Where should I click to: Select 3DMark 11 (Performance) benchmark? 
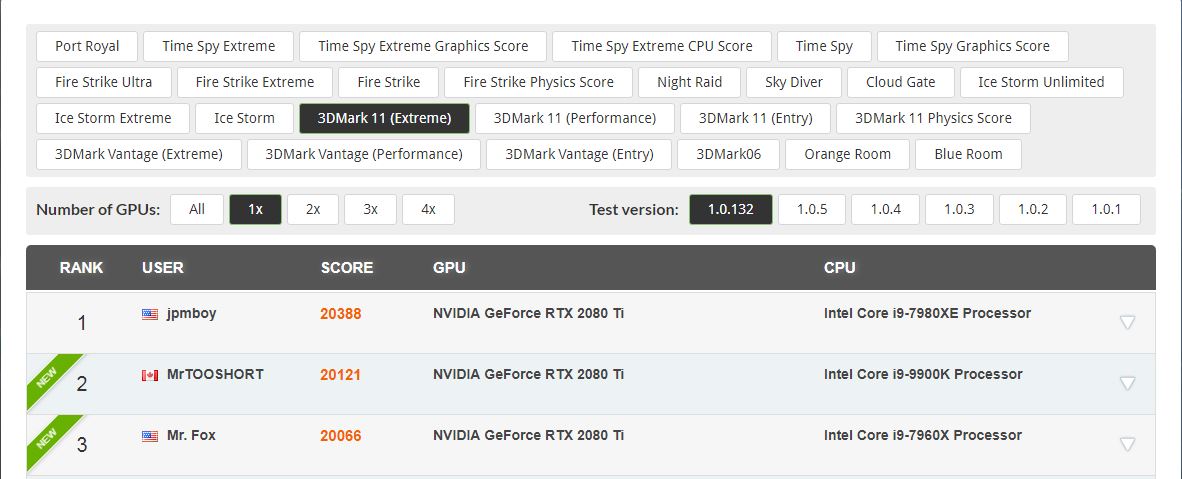[574, 118]
